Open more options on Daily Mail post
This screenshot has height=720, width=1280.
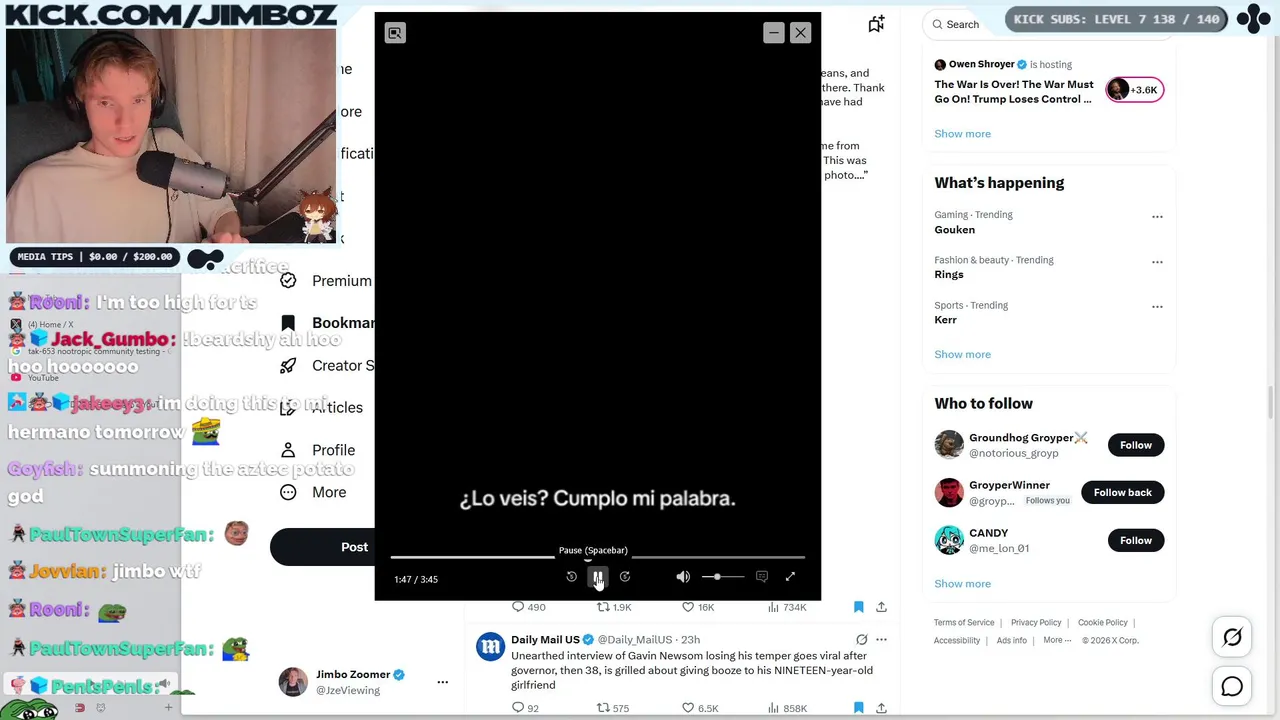point(881,640)
